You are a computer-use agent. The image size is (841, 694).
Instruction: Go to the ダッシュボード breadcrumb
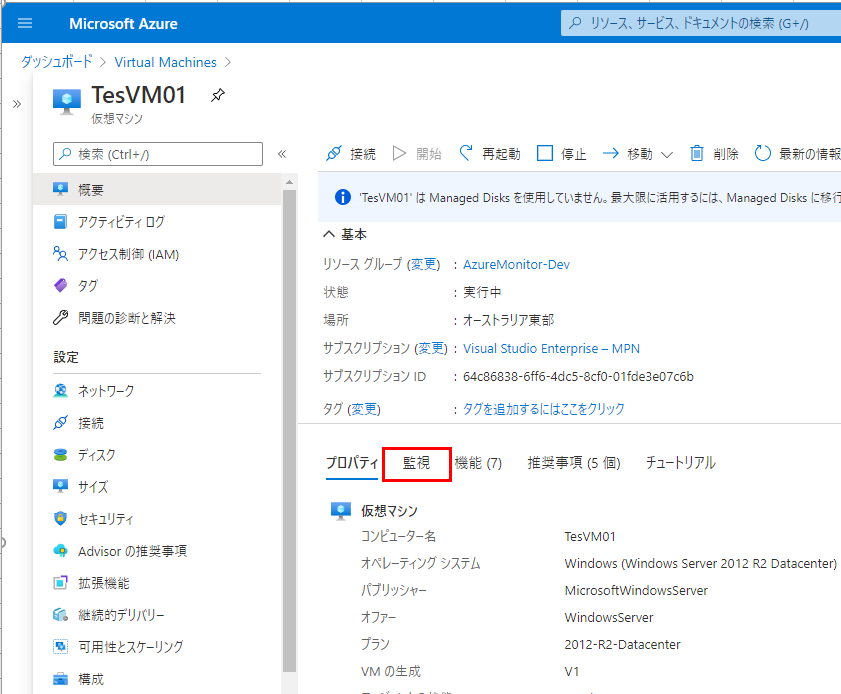(x=56, y=62)
